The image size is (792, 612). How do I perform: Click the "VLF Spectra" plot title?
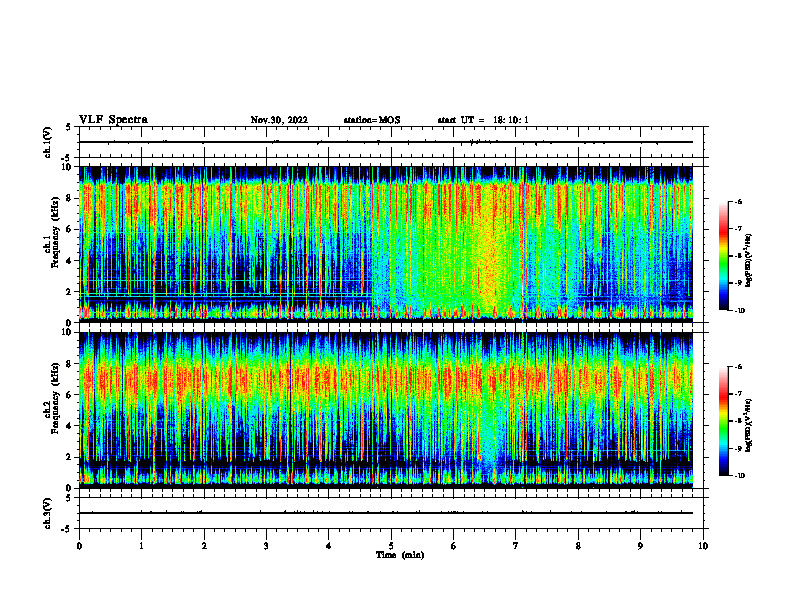113,120
